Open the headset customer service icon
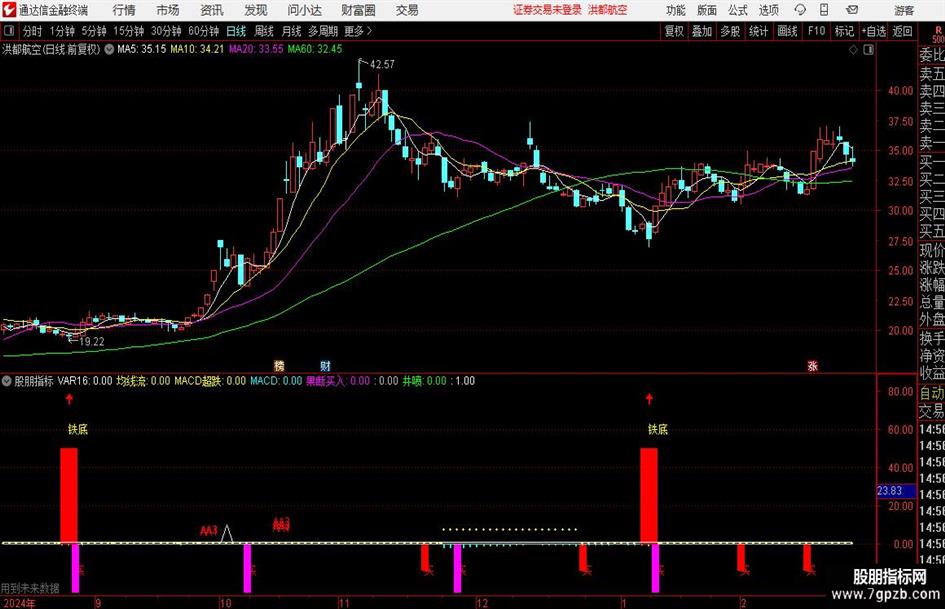 point(800,10)
